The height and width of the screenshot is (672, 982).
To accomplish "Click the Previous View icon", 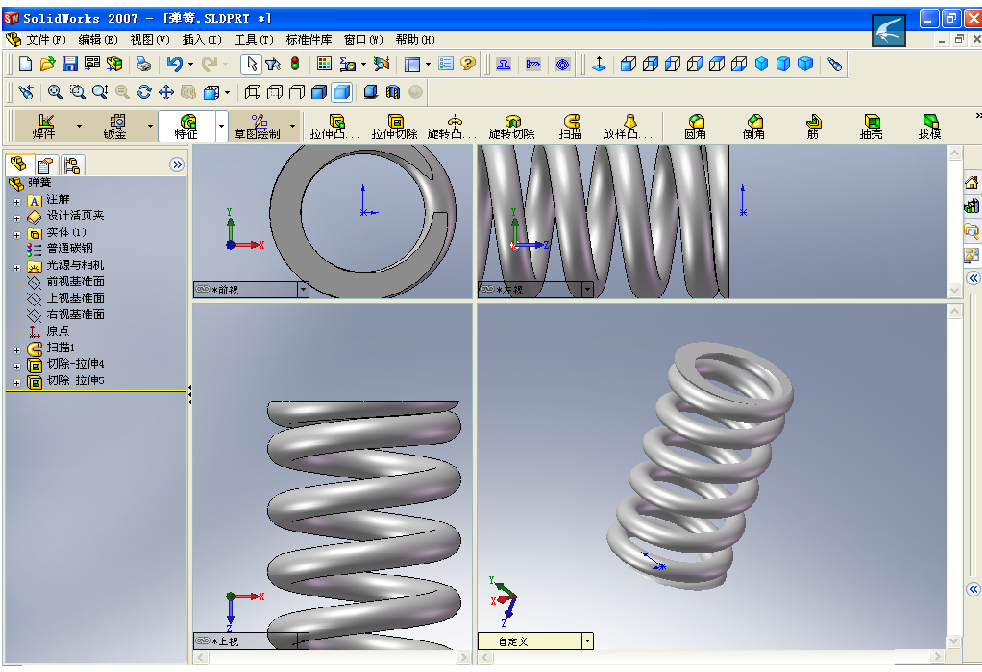I will point(26,93).
